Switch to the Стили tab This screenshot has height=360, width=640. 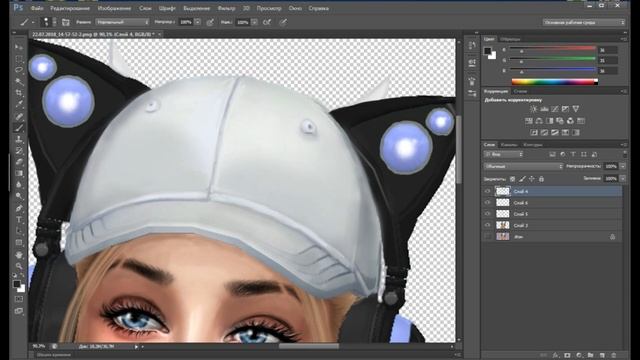click(x=520, y=91)
